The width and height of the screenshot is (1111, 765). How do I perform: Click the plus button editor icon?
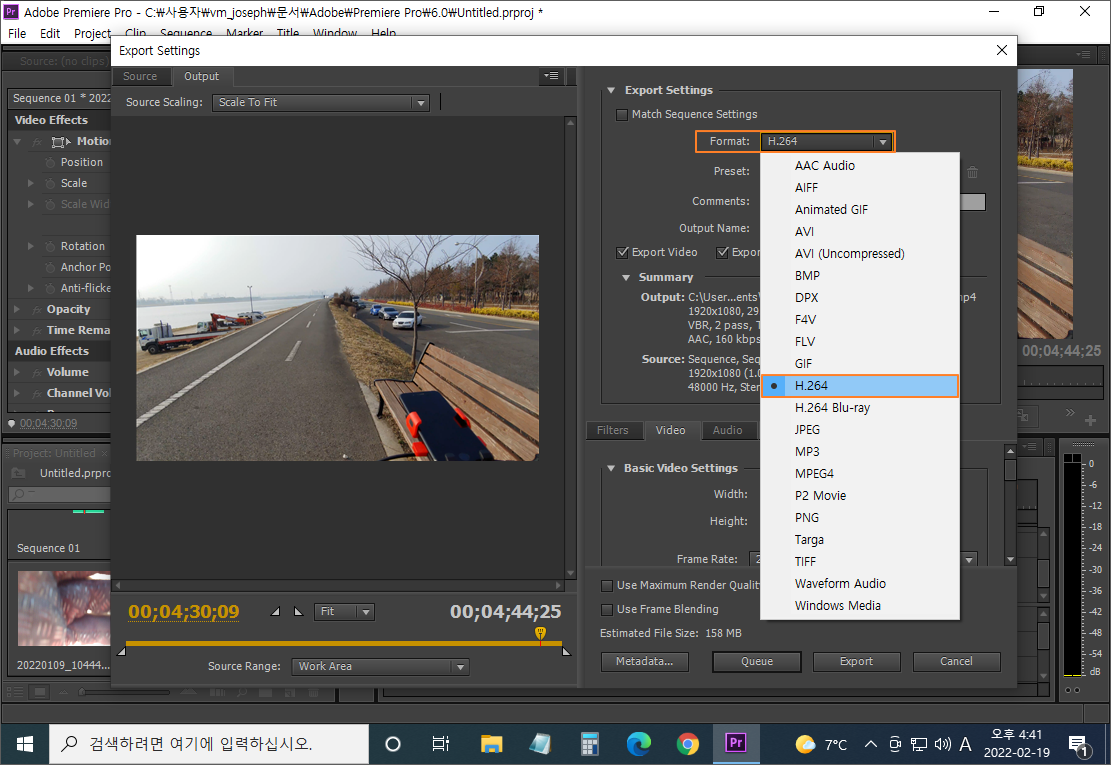pos(1090,421)
